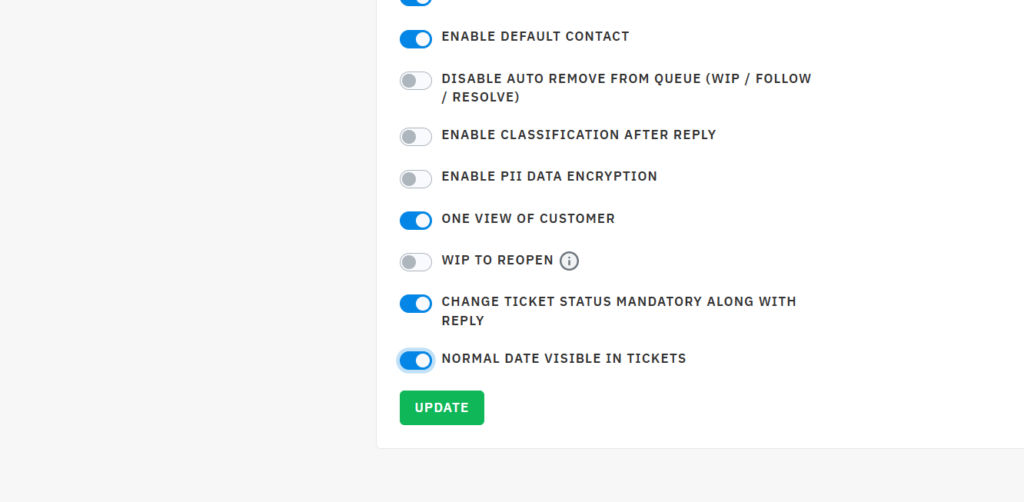Switch off Normal Date Visible in Tickets toggle
This screenshot has height=502, width=1024.
tap(416, 360)
